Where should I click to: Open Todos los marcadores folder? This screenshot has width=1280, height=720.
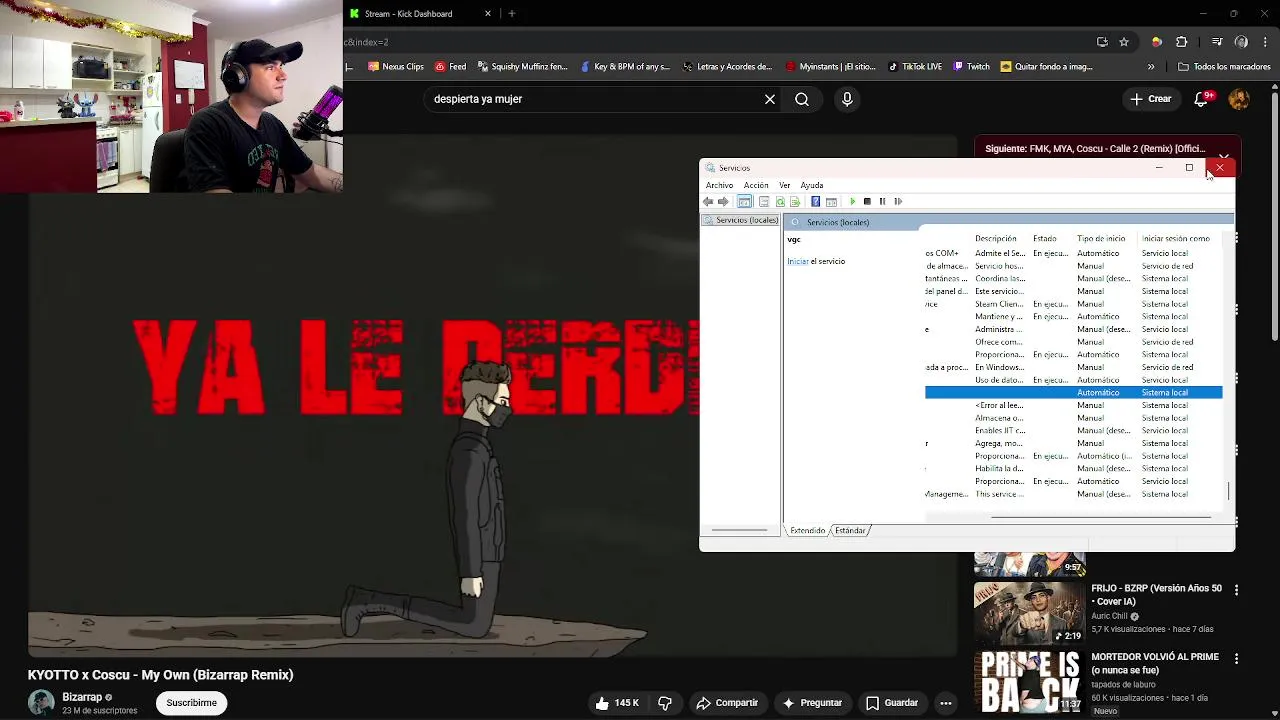pyautogui.click(x=1224, y=67)
